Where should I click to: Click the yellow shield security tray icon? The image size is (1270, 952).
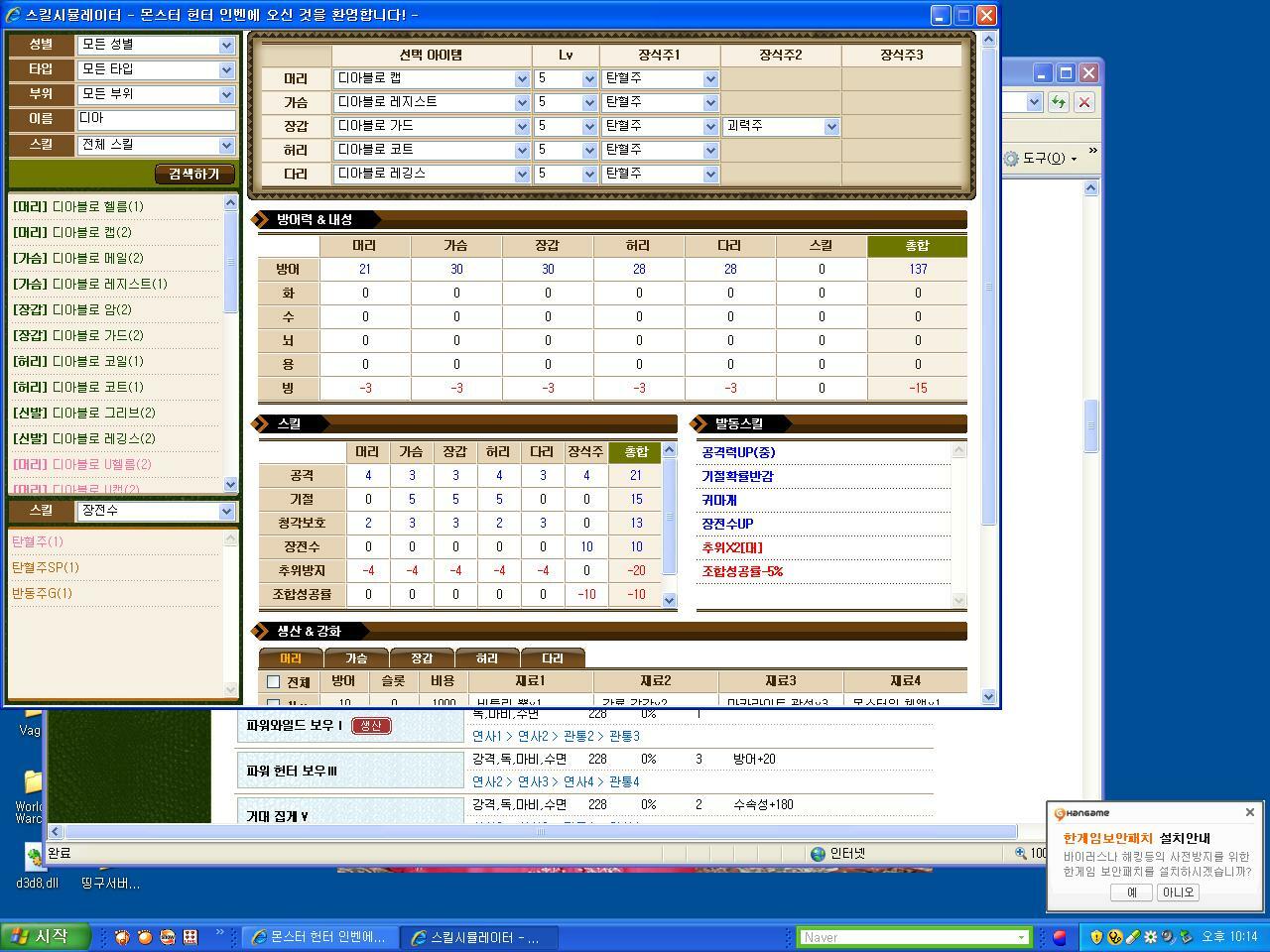(x=1096, y=937)
